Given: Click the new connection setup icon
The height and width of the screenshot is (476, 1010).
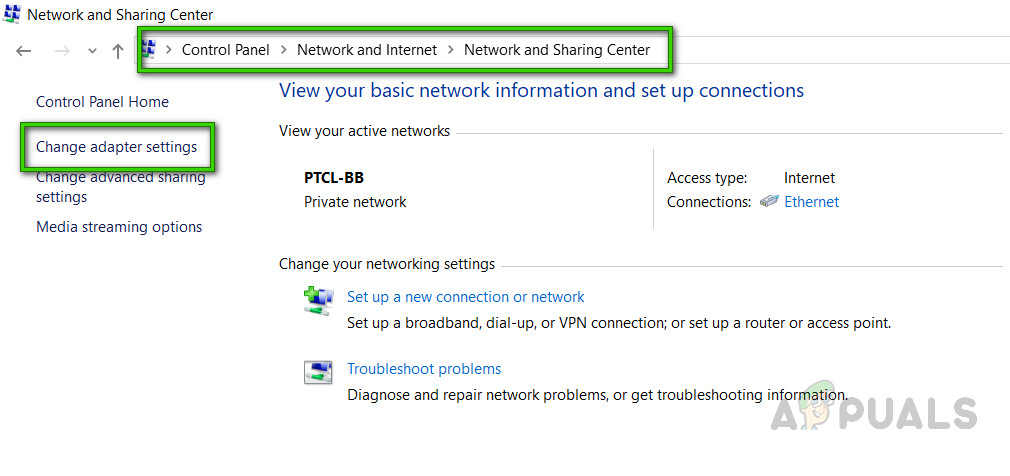Looking at the screenshot, I should [x=318, y=300].
